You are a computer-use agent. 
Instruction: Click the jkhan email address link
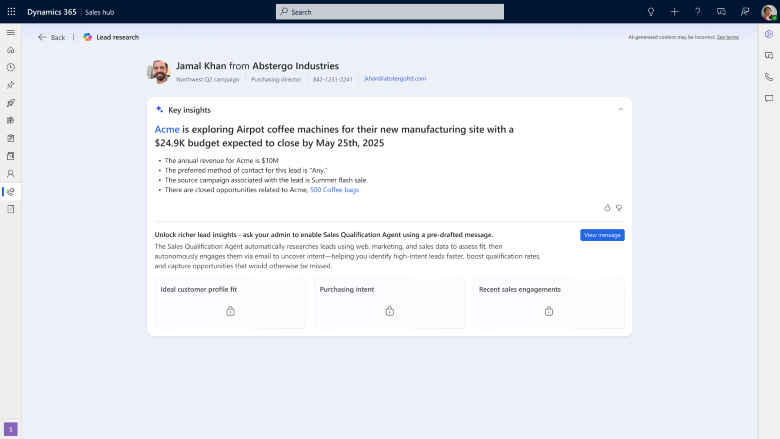pos(395,78)
